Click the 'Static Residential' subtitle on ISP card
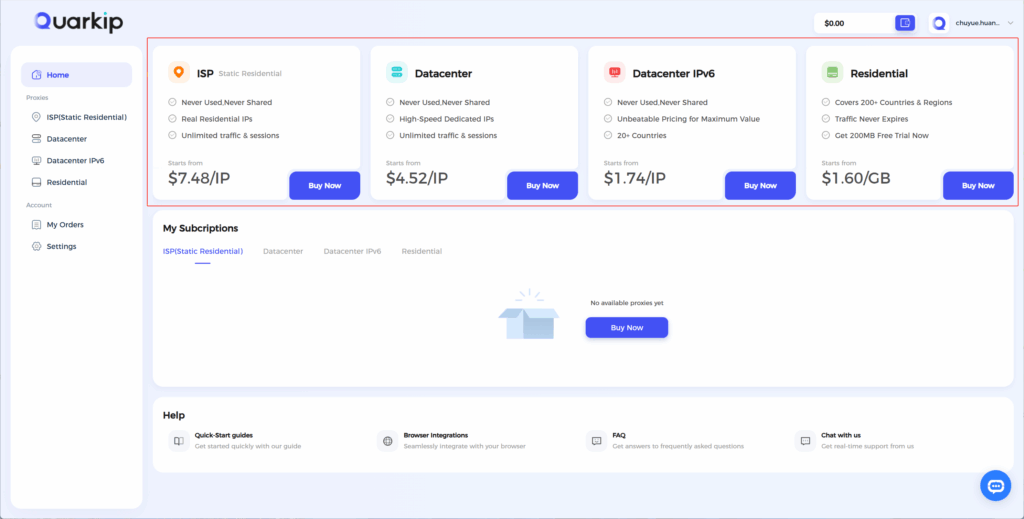 coord(250,74)
